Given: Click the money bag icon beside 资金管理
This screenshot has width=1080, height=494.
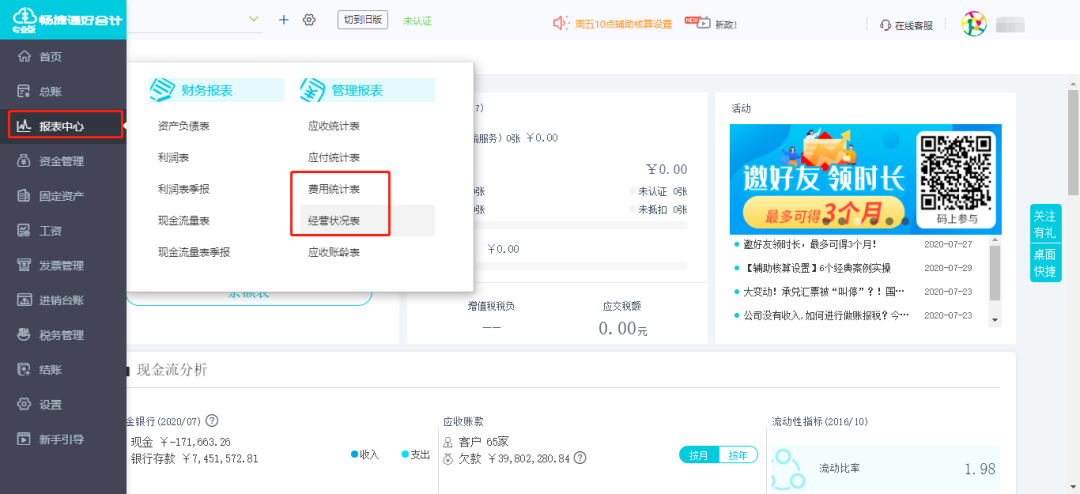Looking at the screenshot, I should [x=25, y=161].
